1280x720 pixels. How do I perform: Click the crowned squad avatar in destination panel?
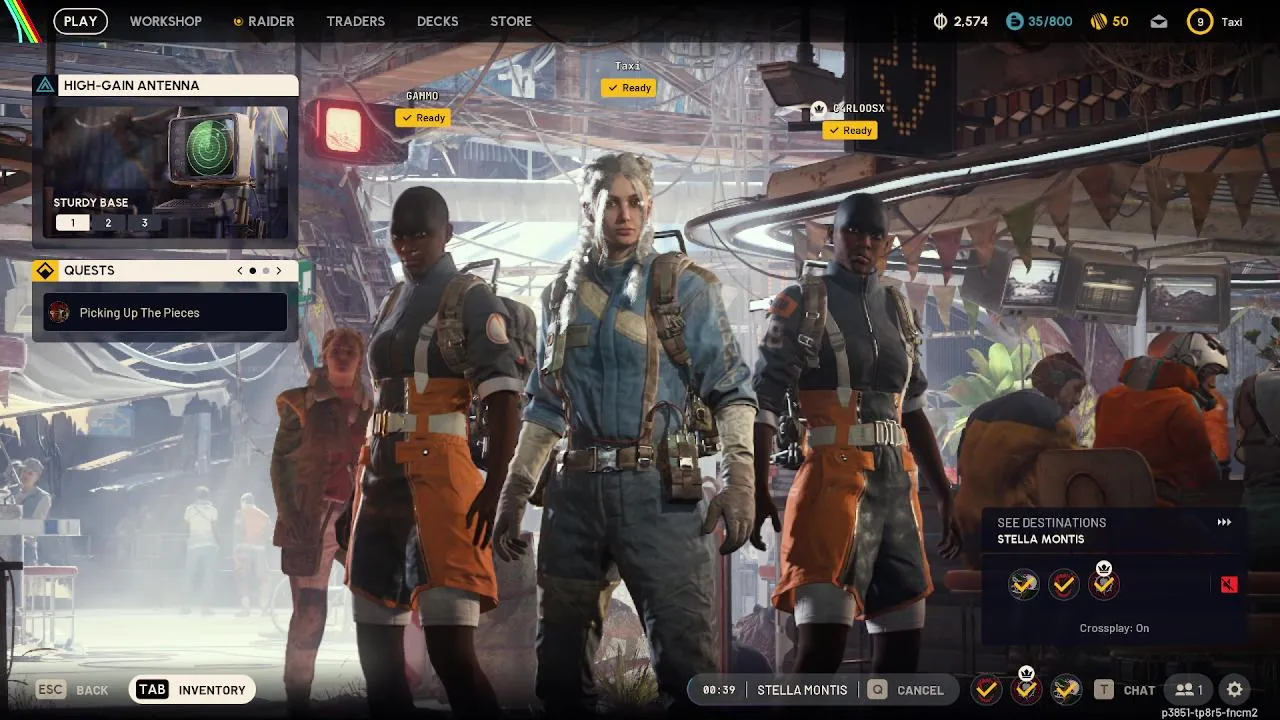[1104, 582]
